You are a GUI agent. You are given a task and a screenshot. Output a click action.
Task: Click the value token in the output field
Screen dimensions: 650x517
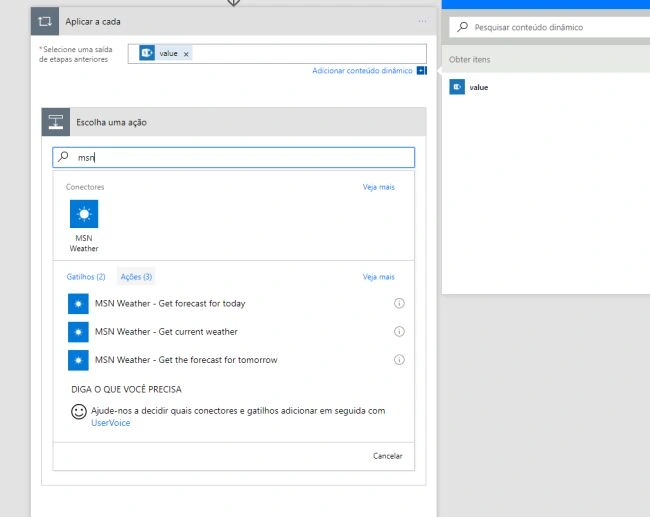coord(165,53)
